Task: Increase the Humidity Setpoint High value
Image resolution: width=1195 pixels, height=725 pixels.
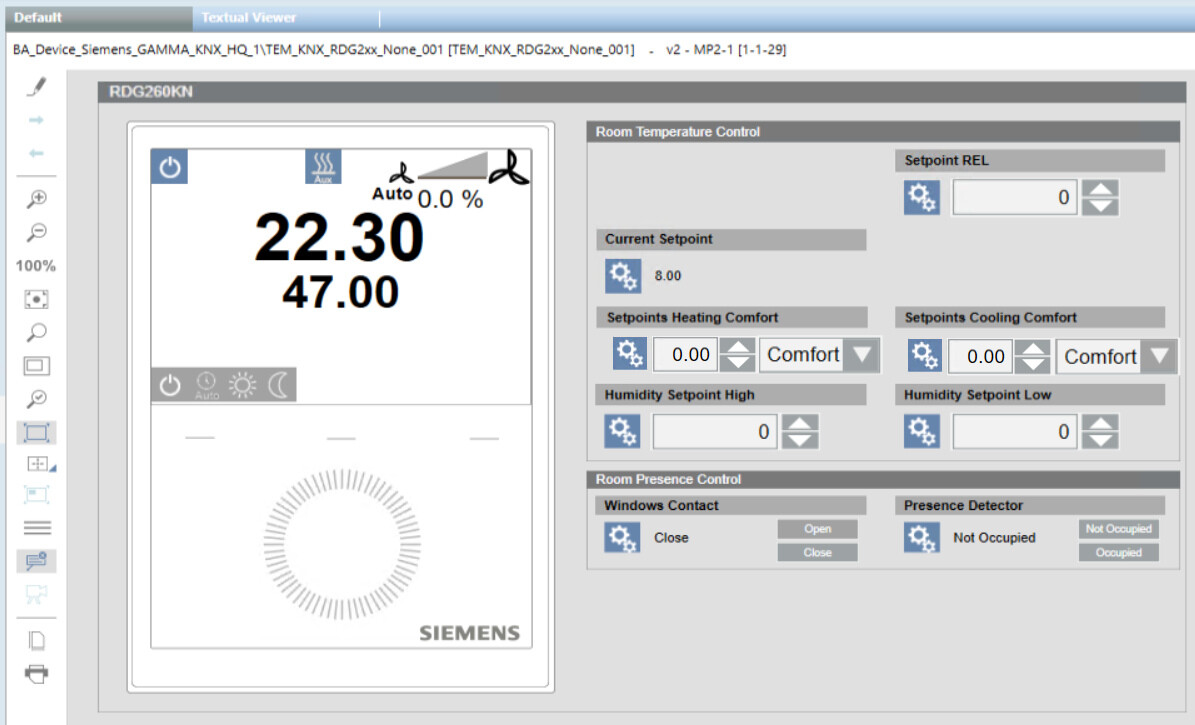Action: click(x=800, y=423)
